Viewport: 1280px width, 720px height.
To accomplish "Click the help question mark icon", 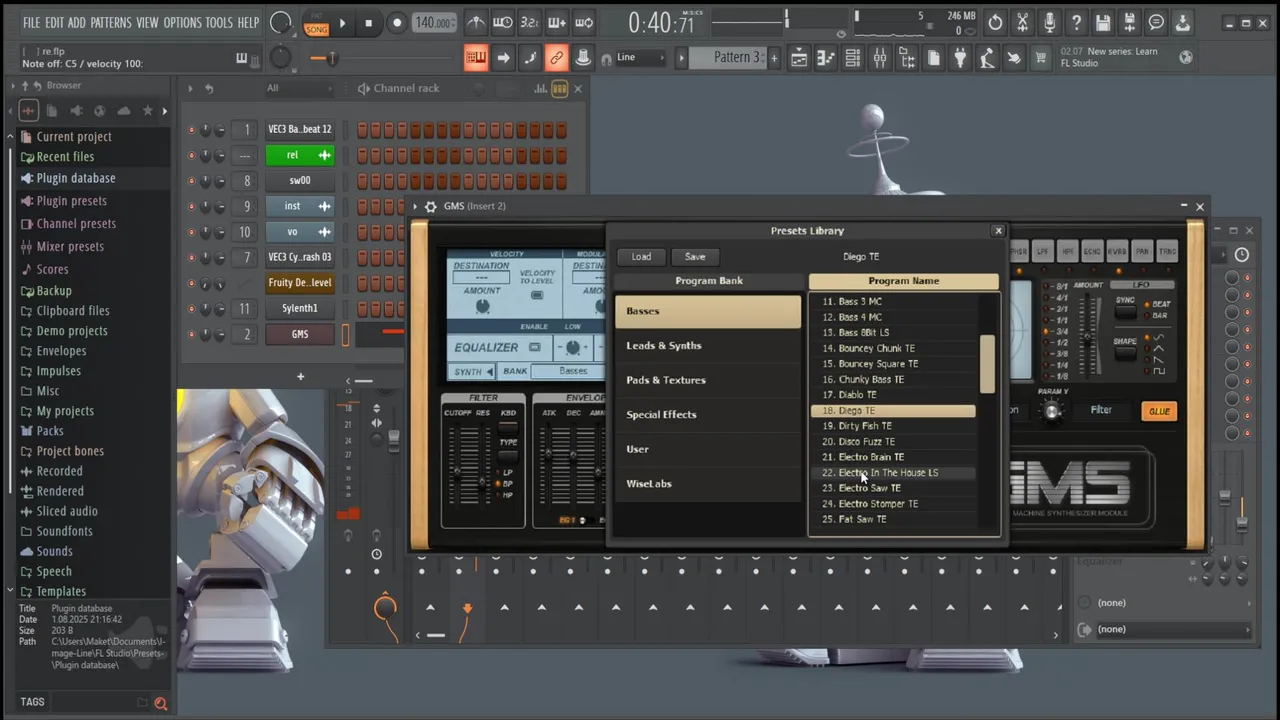I will (1076, 22).
